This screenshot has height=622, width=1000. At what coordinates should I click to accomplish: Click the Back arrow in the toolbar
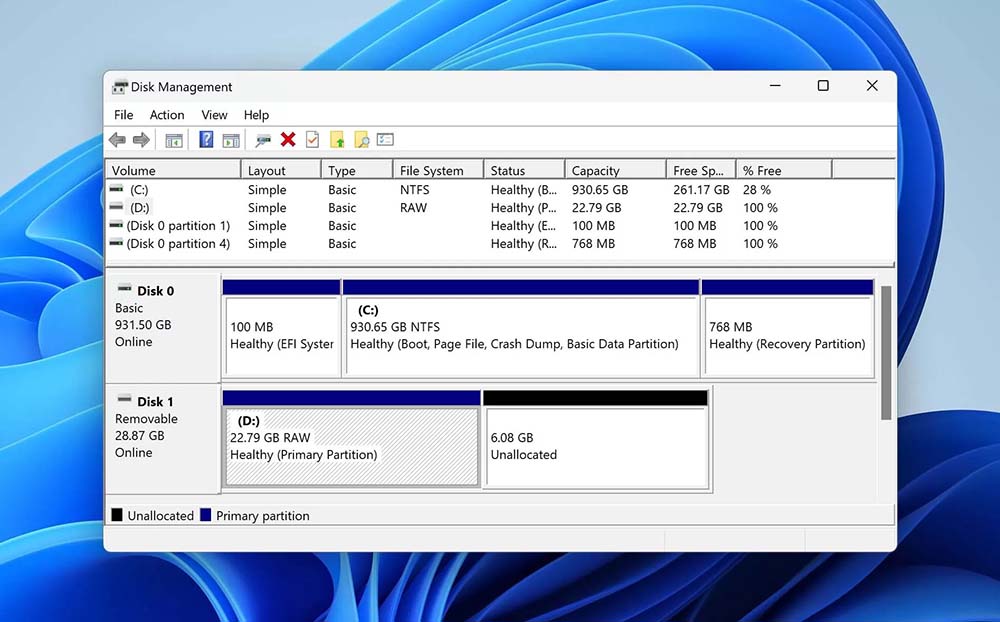click(x=118, y=140)
